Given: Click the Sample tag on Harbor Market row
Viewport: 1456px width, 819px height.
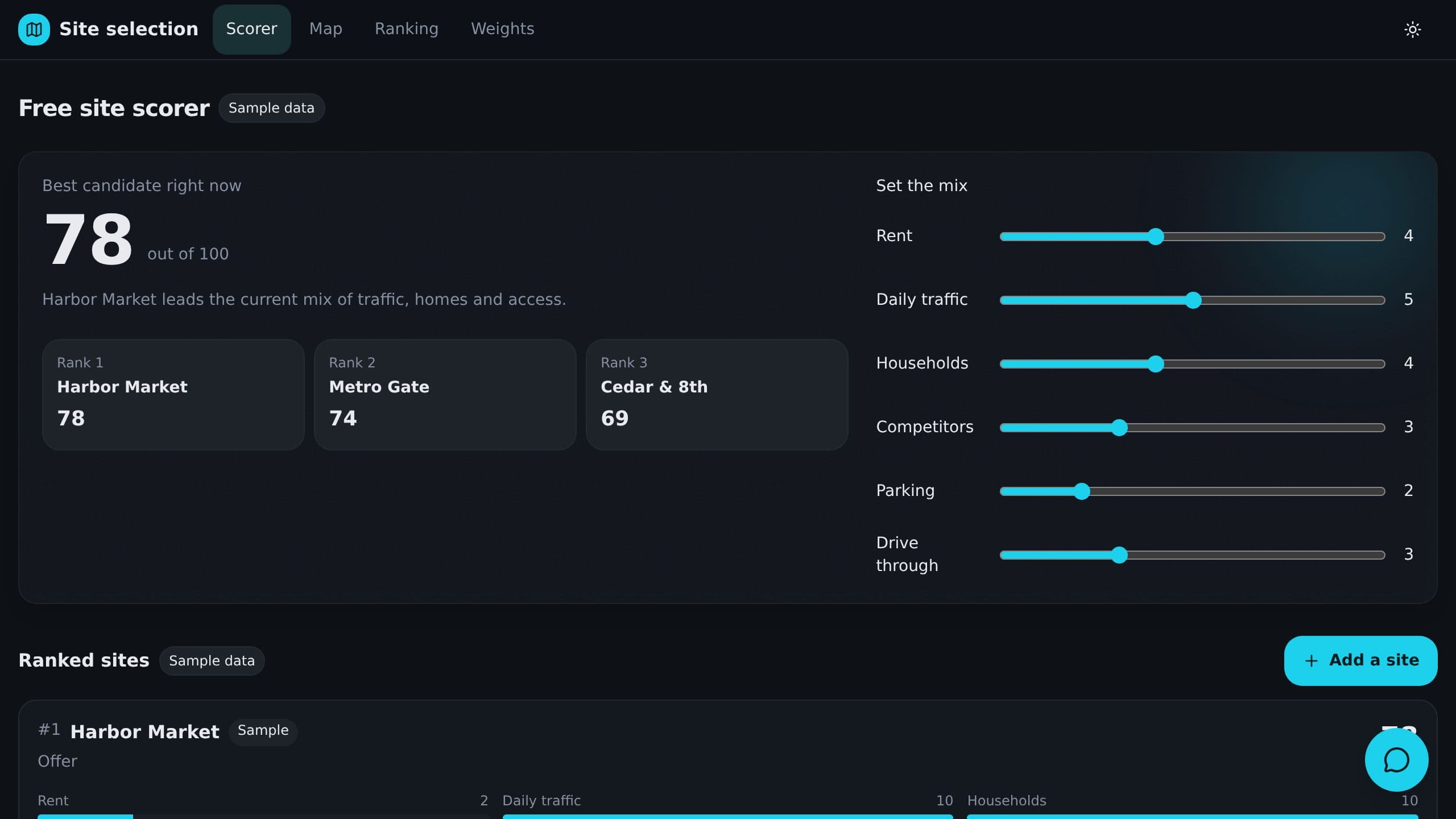Looking at the screenshot, I should click(263, 731).
